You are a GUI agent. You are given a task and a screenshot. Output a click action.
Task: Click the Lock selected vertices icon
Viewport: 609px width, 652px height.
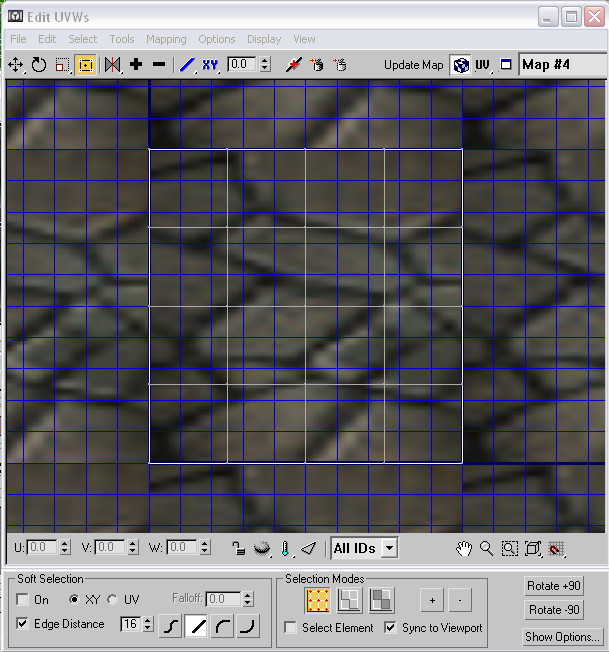pos(238,548)
